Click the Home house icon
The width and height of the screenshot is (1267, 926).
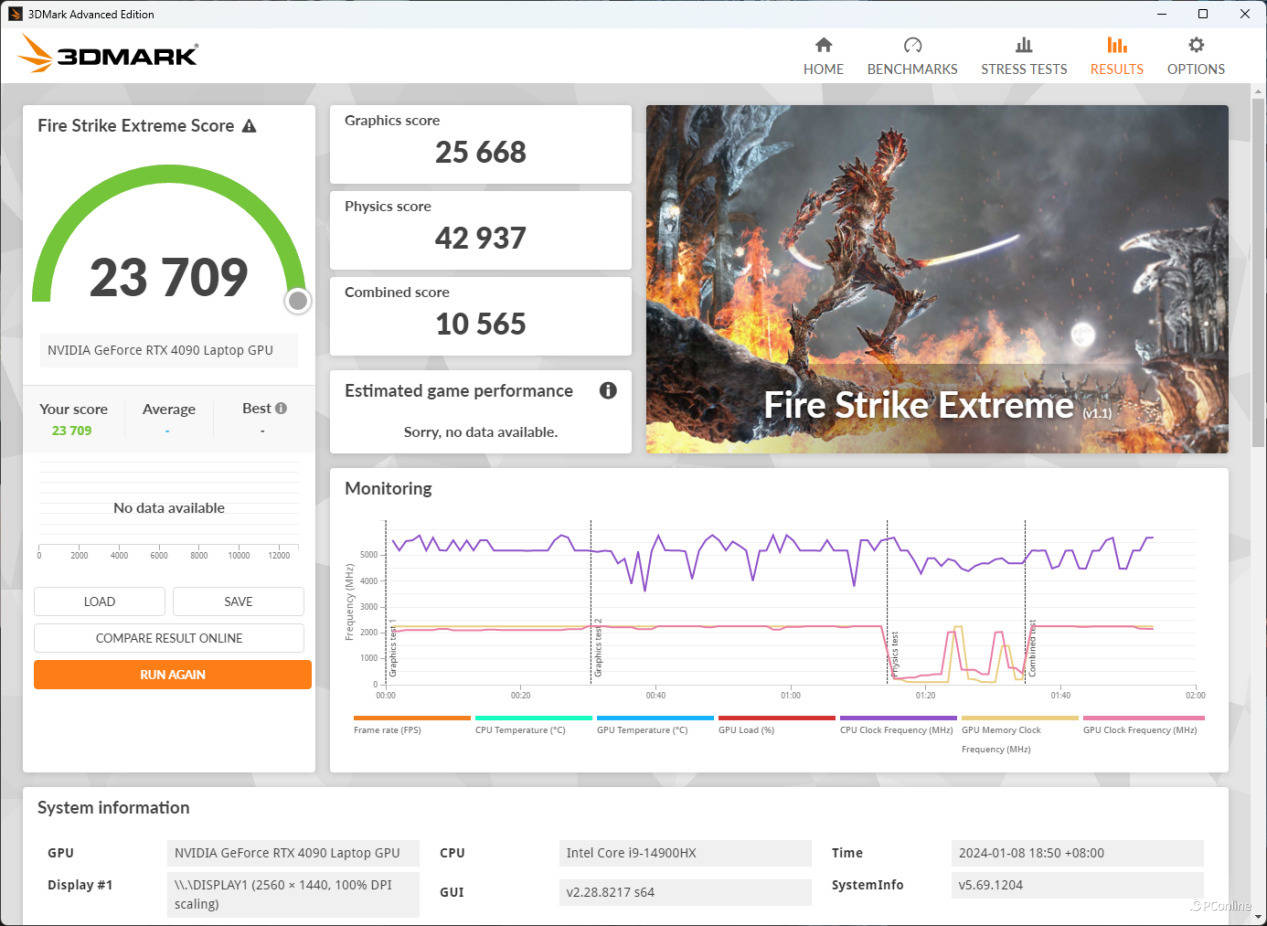tap(823, 45)
